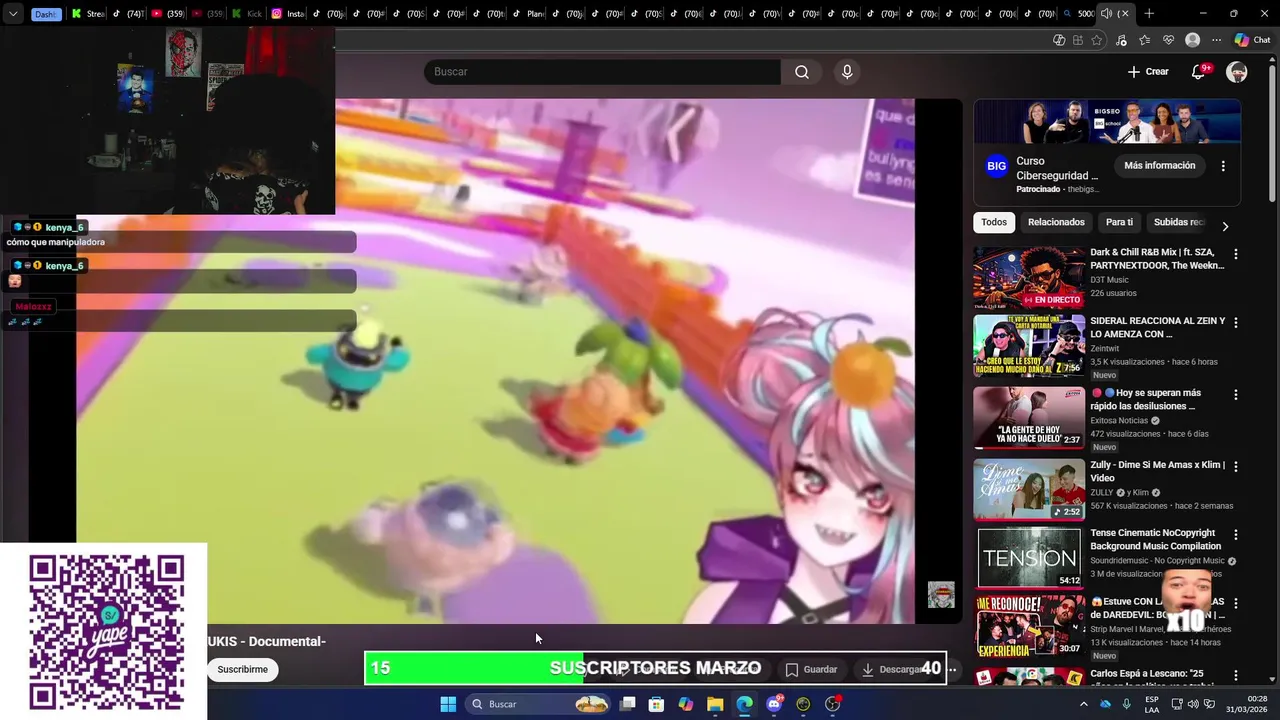Open File Explorer from the taskbar

[x=715, y=704]
